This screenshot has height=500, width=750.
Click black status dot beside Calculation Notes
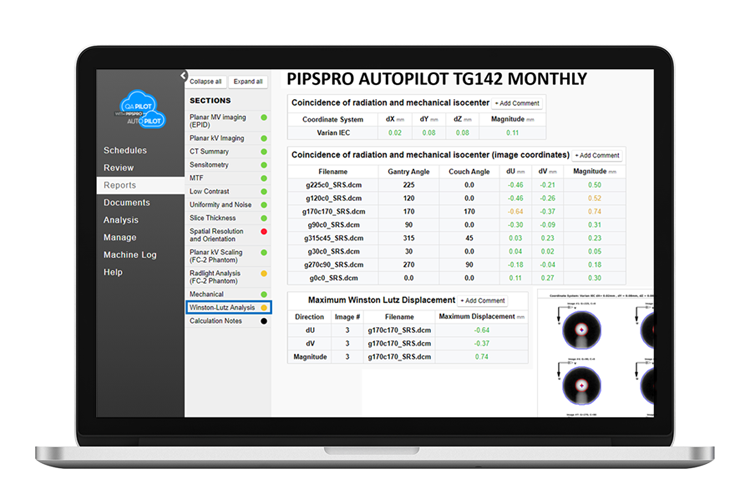point(264,321)
